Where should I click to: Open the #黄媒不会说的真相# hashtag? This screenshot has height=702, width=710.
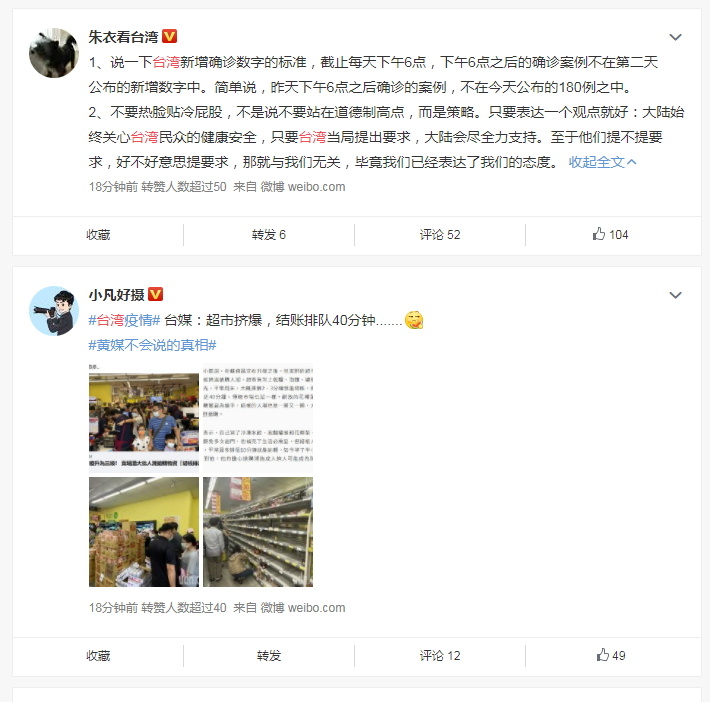tap(152, 345)
